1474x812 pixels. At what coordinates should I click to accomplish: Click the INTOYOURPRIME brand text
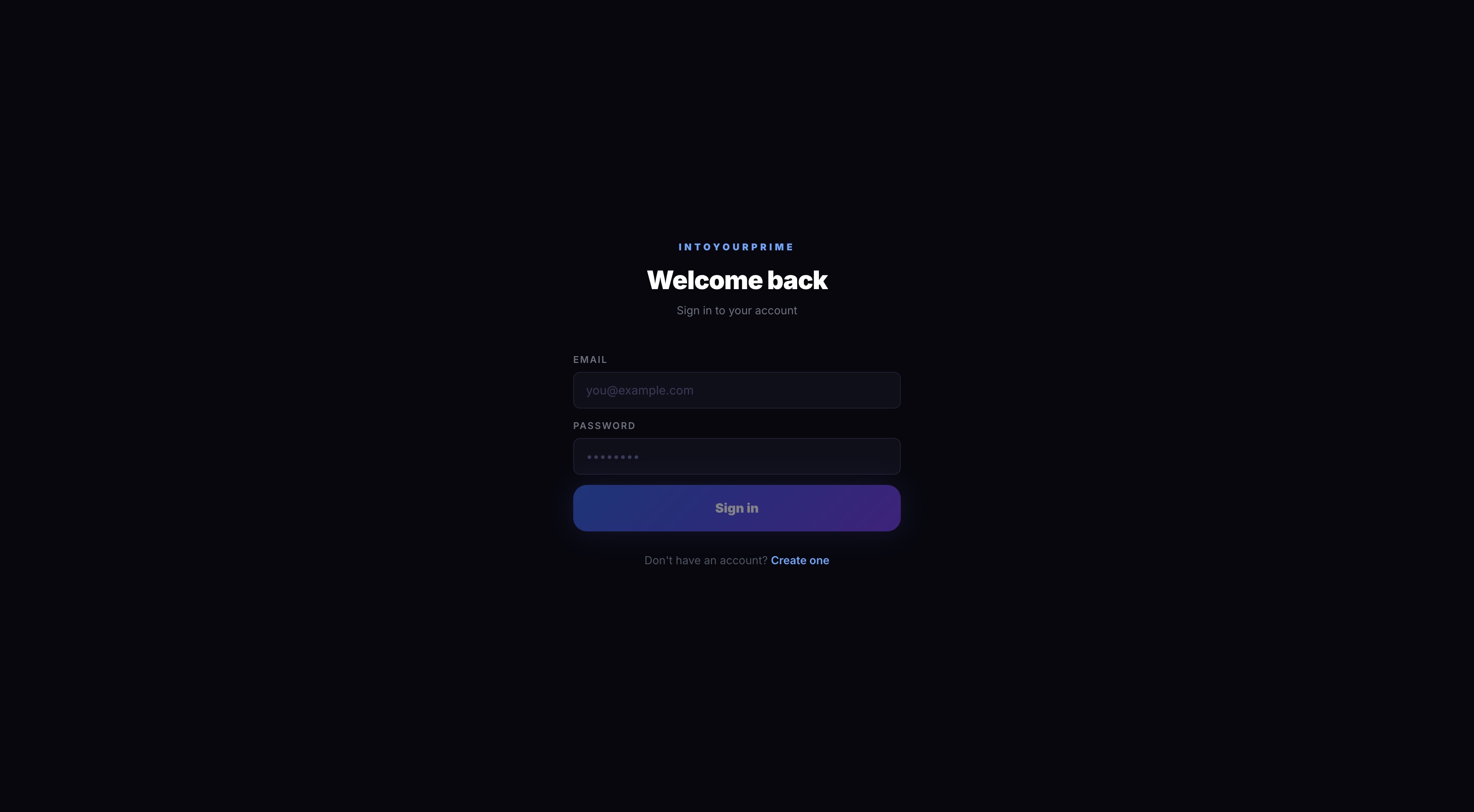click(x=736, y=247)
